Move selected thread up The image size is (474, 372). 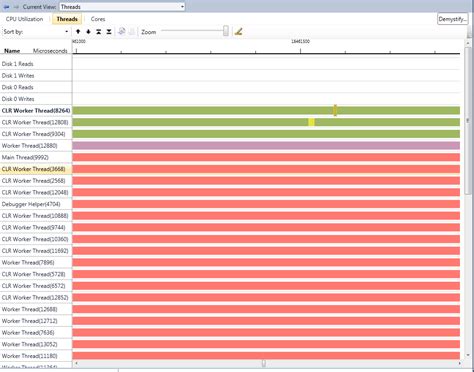point(78,32)
